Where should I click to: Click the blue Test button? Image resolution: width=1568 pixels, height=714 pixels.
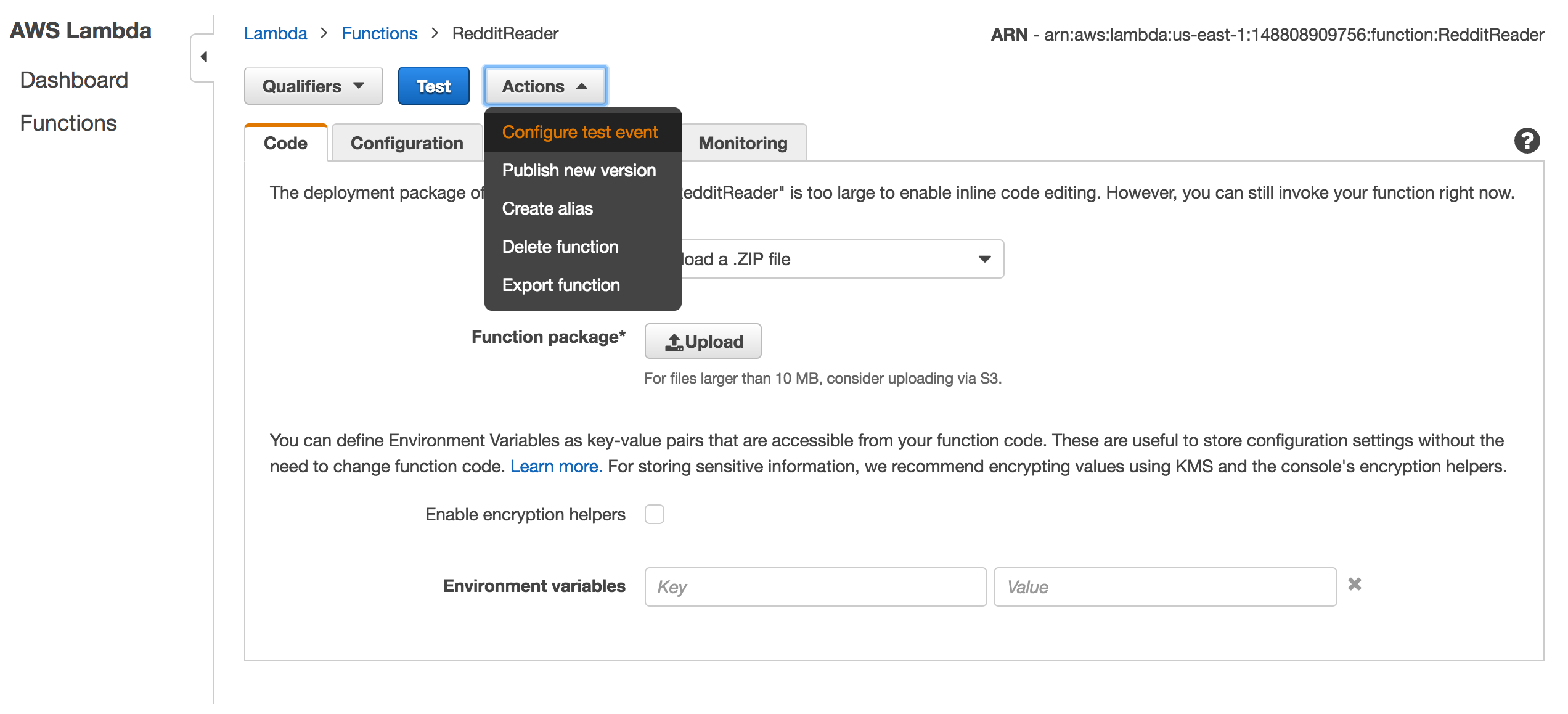[x=433, y=86]
